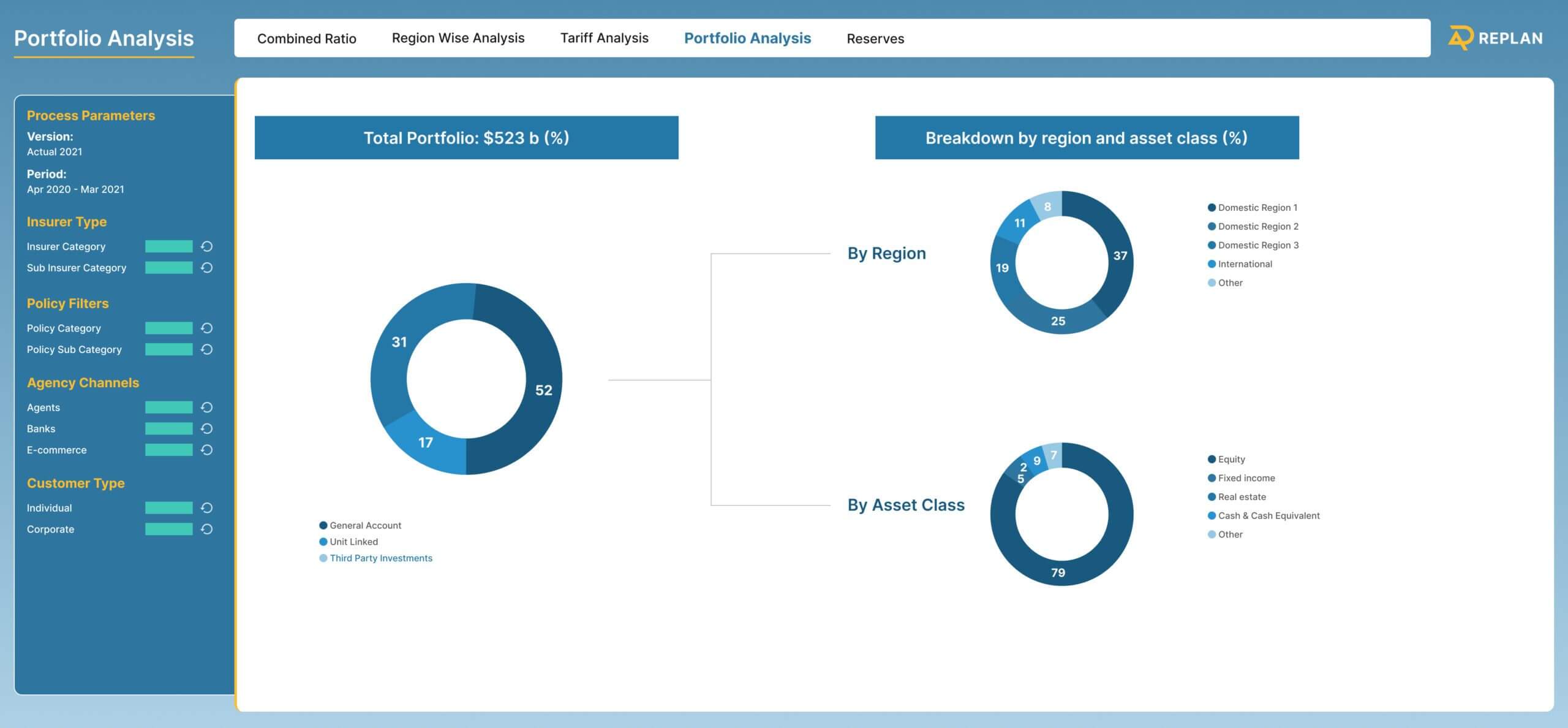
Task: Open the Policy Category teal selector
Action: coord(168,328)
